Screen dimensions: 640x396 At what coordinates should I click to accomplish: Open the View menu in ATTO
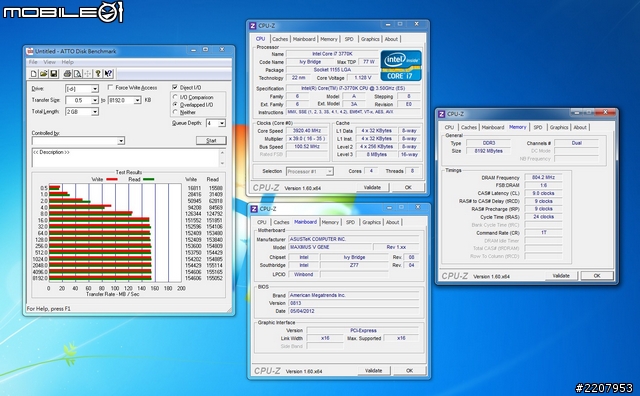(x=49, y=62)
